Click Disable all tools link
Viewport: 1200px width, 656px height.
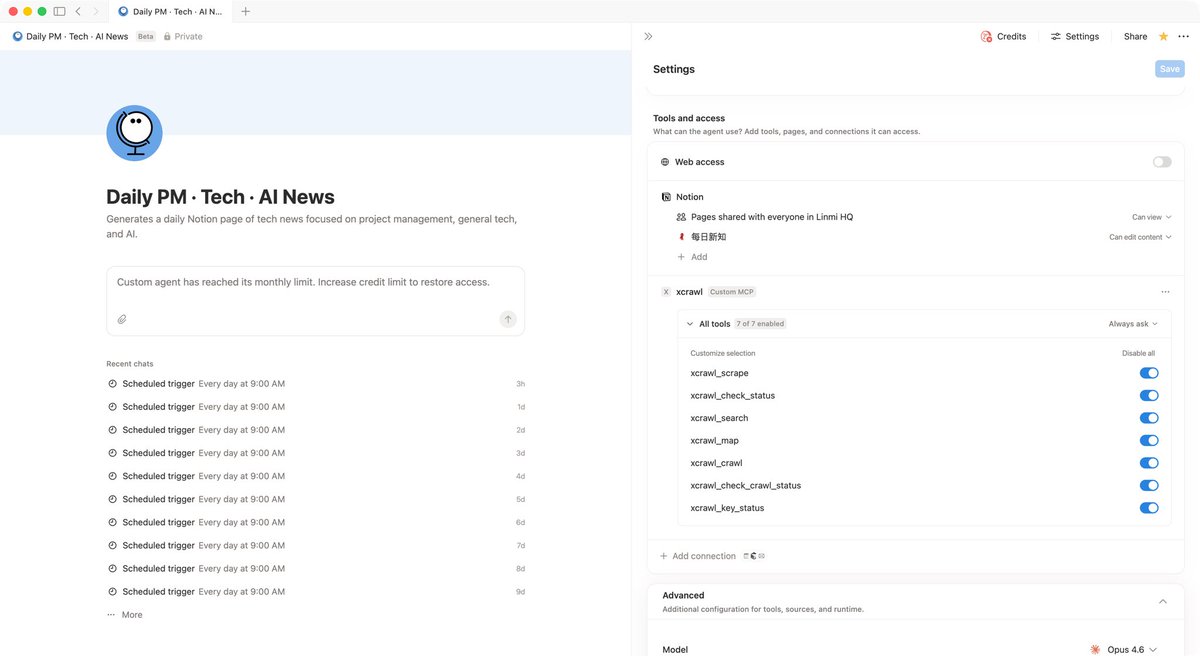click(x=1138, y=353)
